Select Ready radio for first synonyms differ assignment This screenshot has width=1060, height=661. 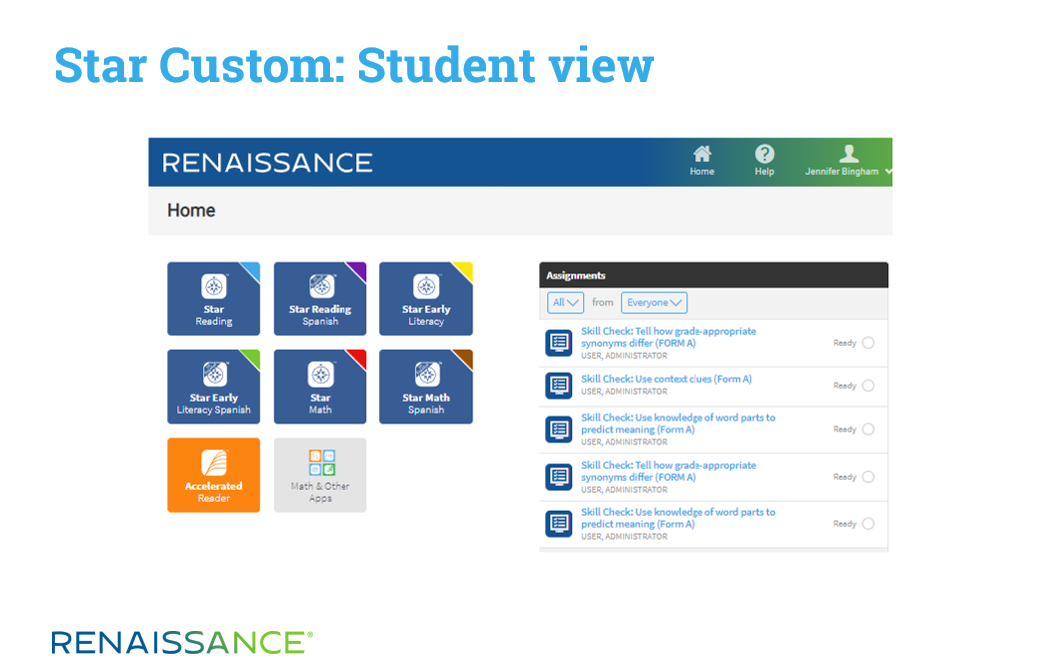[868, 343]
